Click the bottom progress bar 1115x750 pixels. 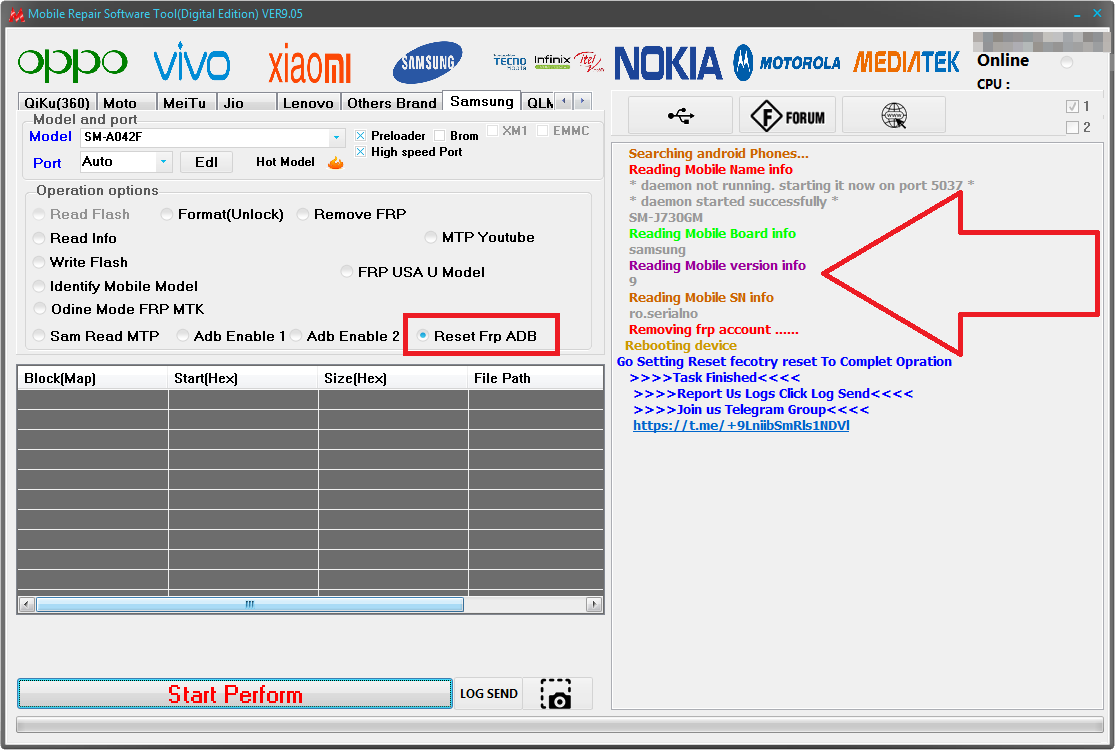pyautogui.click(x=560, y=724)
